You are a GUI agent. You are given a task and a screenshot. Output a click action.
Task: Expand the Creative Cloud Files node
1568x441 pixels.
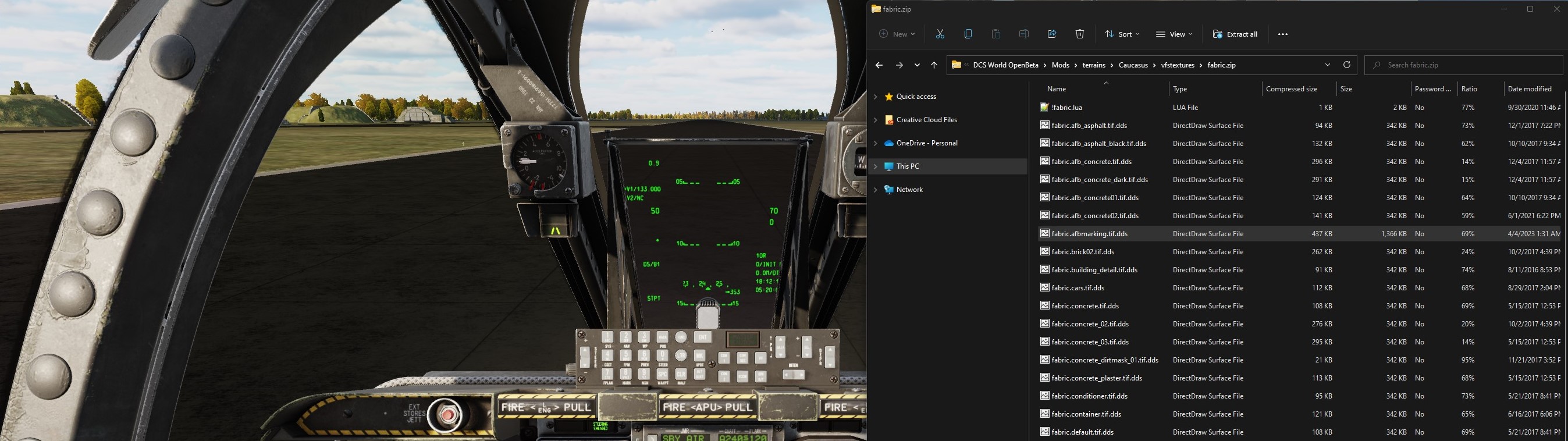pos(875,120)
